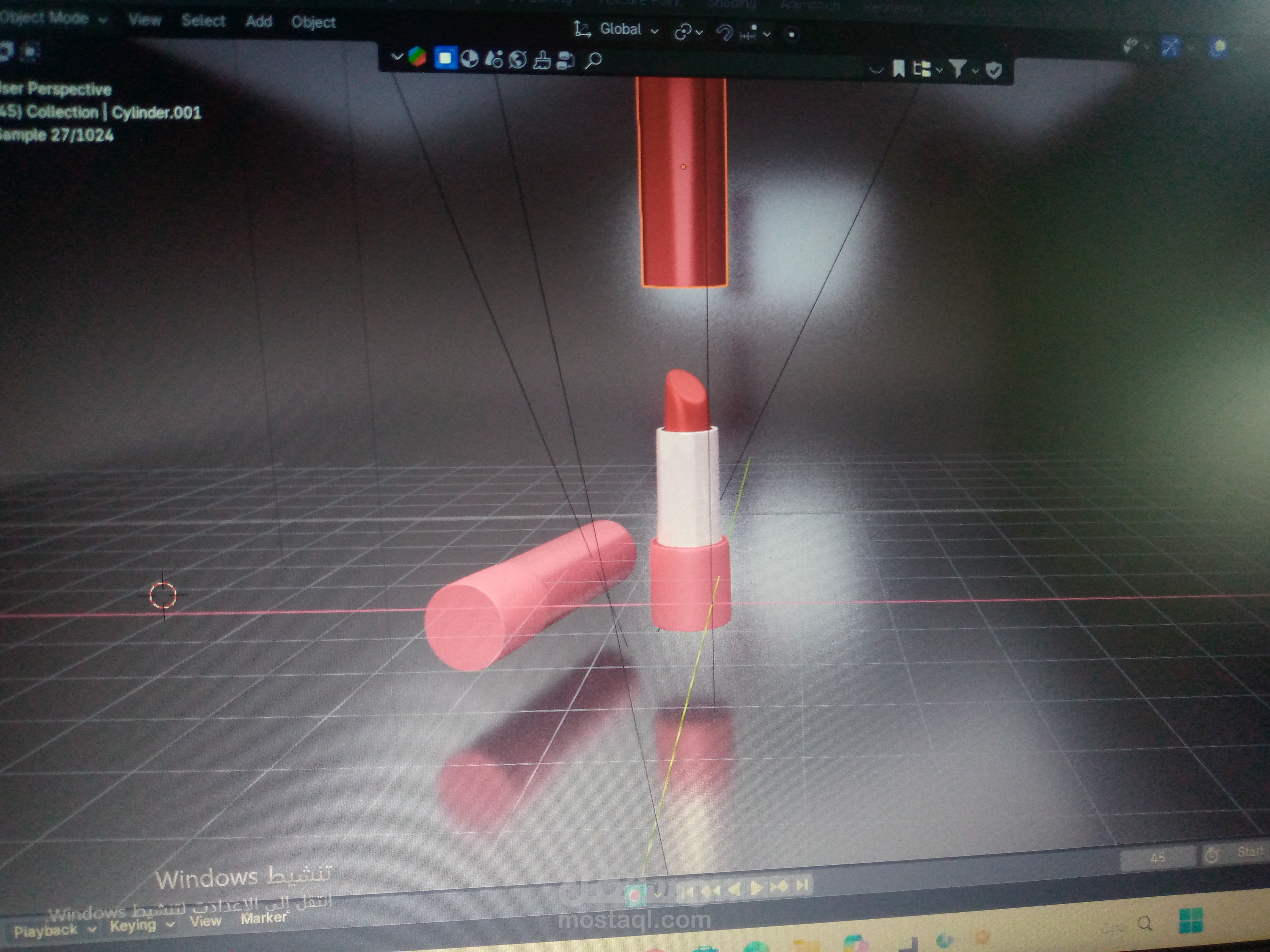The width and height of the screenshot is (1270, 952).
Task: Select the pink lipstick base cylinder
Action: (690, 584)
